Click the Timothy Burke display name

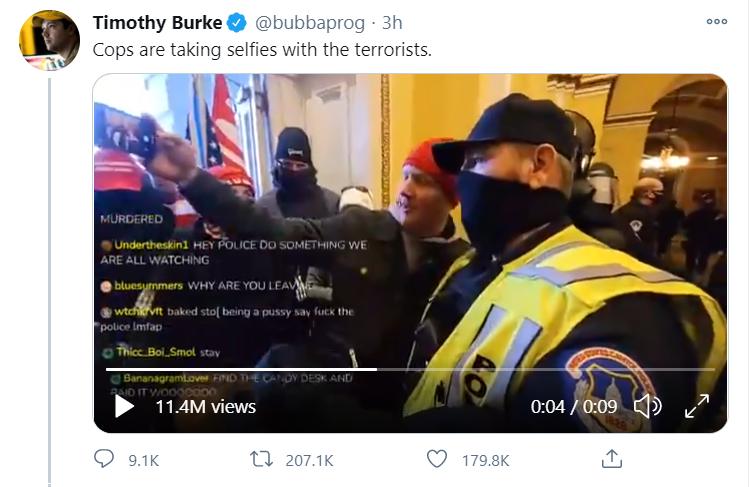[x=157, y=23]
